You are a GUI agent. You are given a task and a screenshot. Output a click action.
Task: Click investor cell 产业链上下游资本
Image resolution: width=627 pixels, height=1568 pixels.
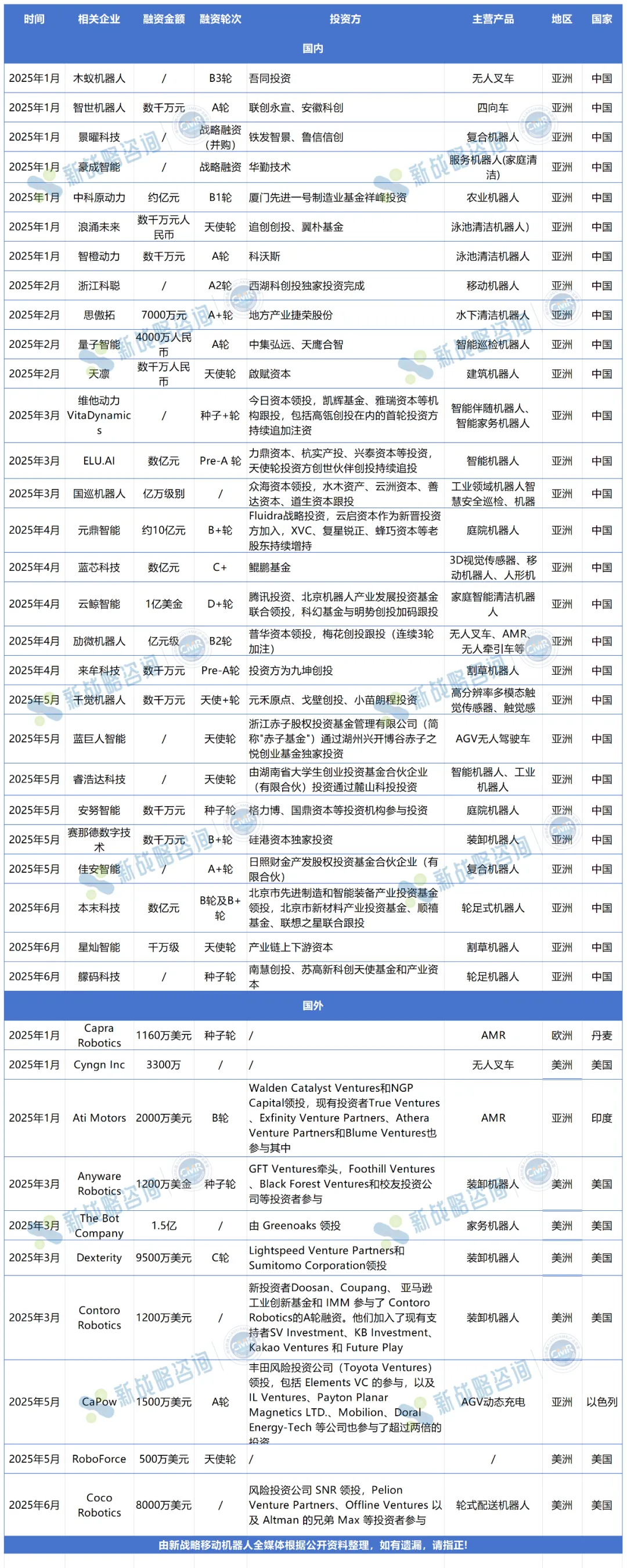[x=290, y=947]
